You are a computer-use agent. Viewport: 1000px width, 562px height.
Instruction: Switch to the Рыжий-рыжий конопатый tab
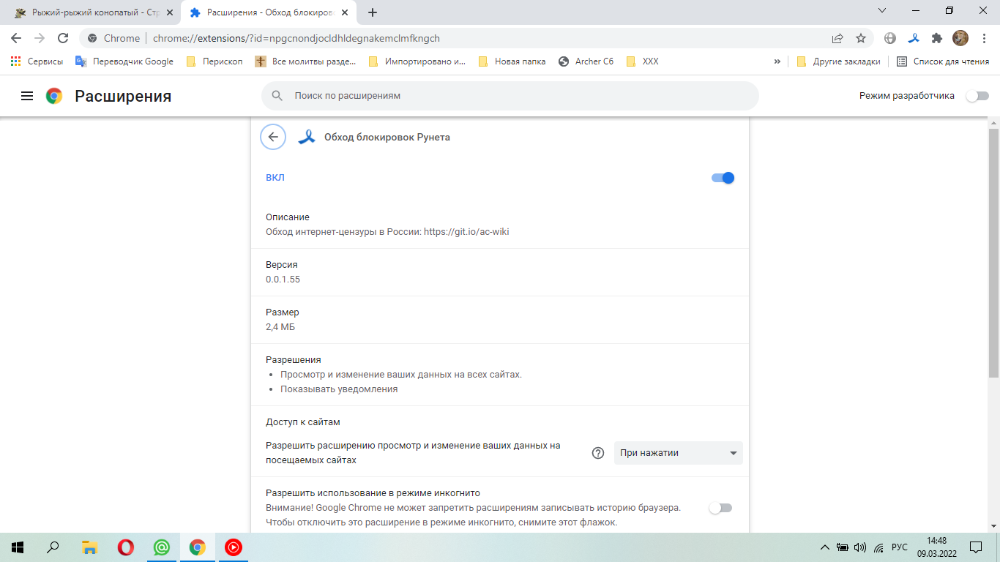[x=88, y=12]
